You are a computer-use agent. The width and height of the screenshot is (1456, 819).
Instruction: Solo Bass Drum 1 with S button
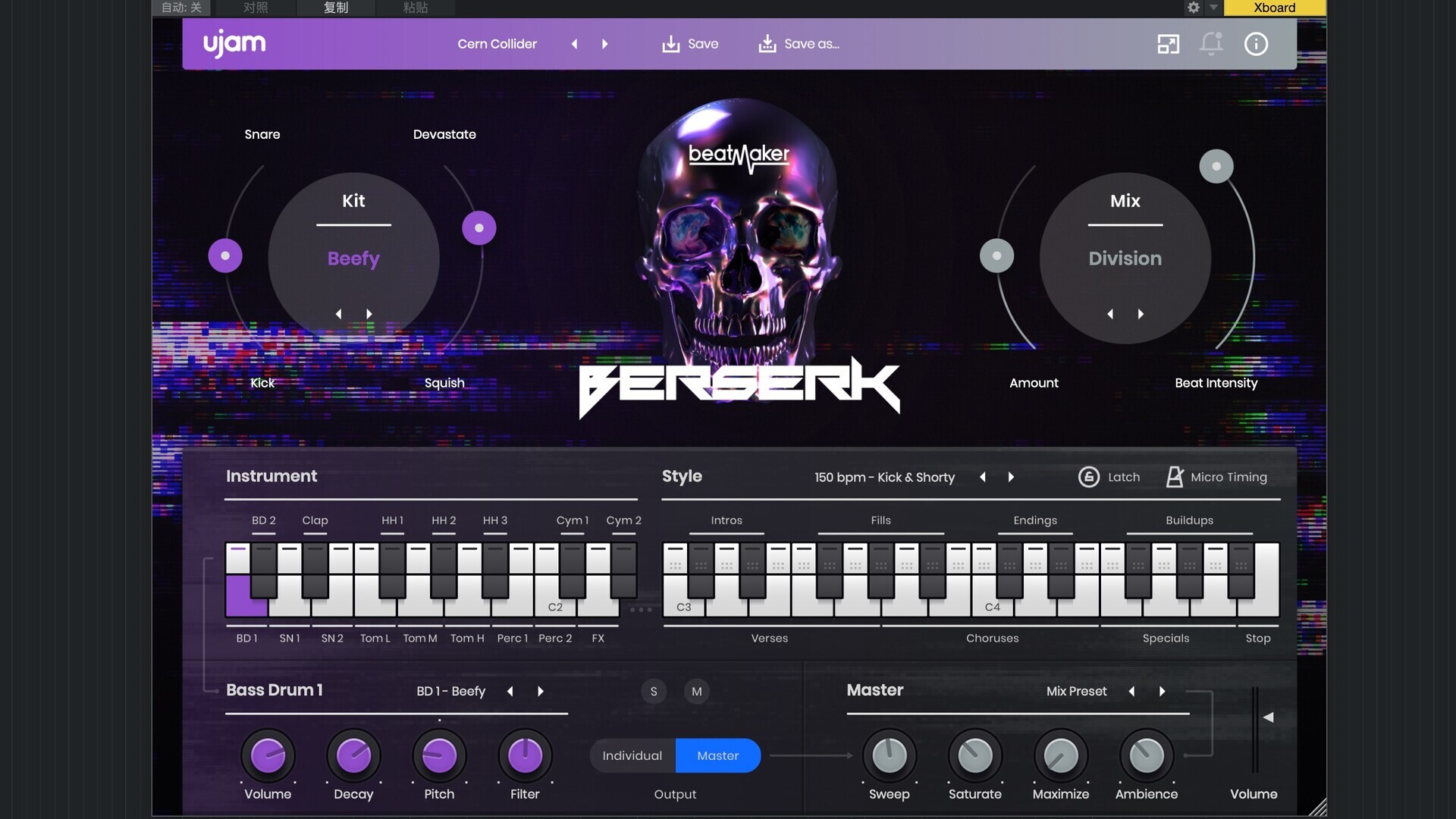click(x=654, y=692)
